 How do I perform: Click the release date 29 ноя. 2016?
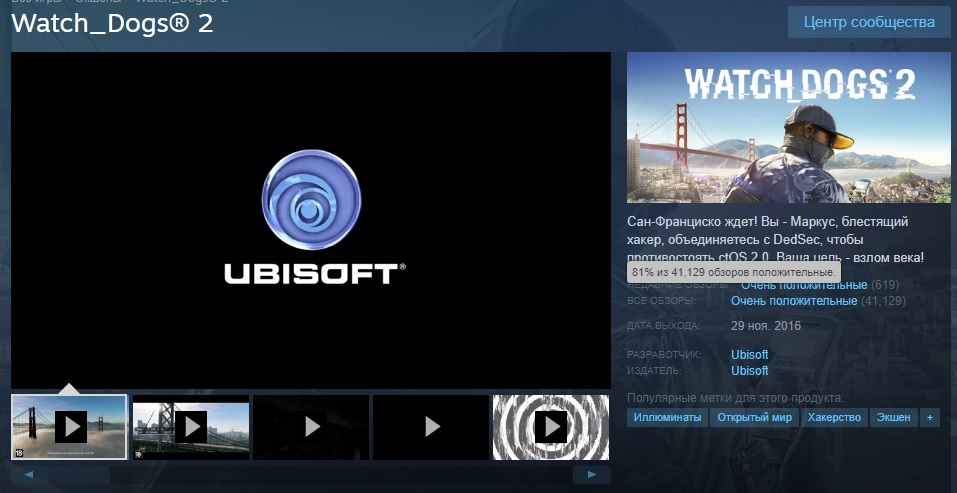coord(766,326)
